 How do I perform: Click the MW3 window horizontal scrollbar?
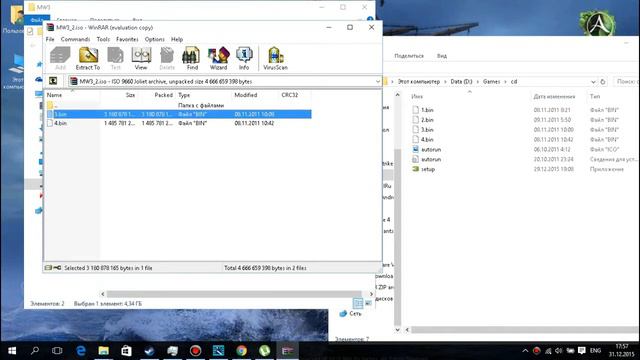pyautogui.click(x=234, y=294)
